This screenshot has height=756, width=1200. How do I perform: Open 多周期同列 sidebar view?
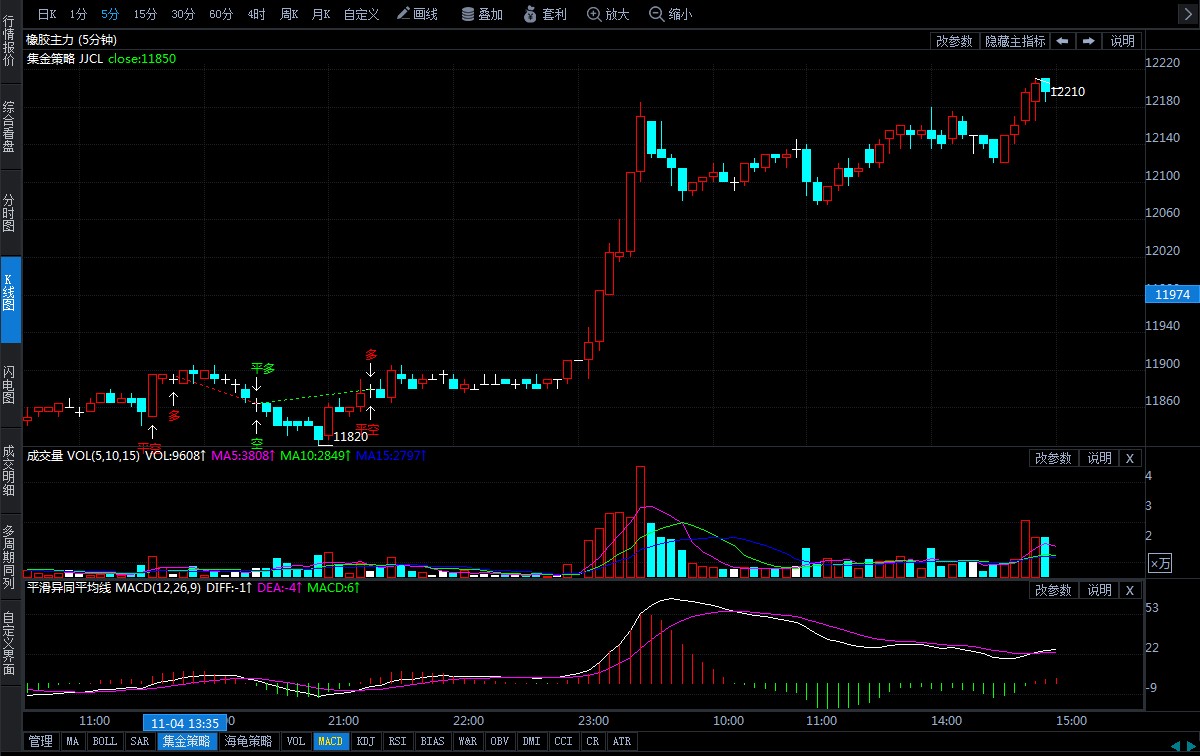[9, 556]
